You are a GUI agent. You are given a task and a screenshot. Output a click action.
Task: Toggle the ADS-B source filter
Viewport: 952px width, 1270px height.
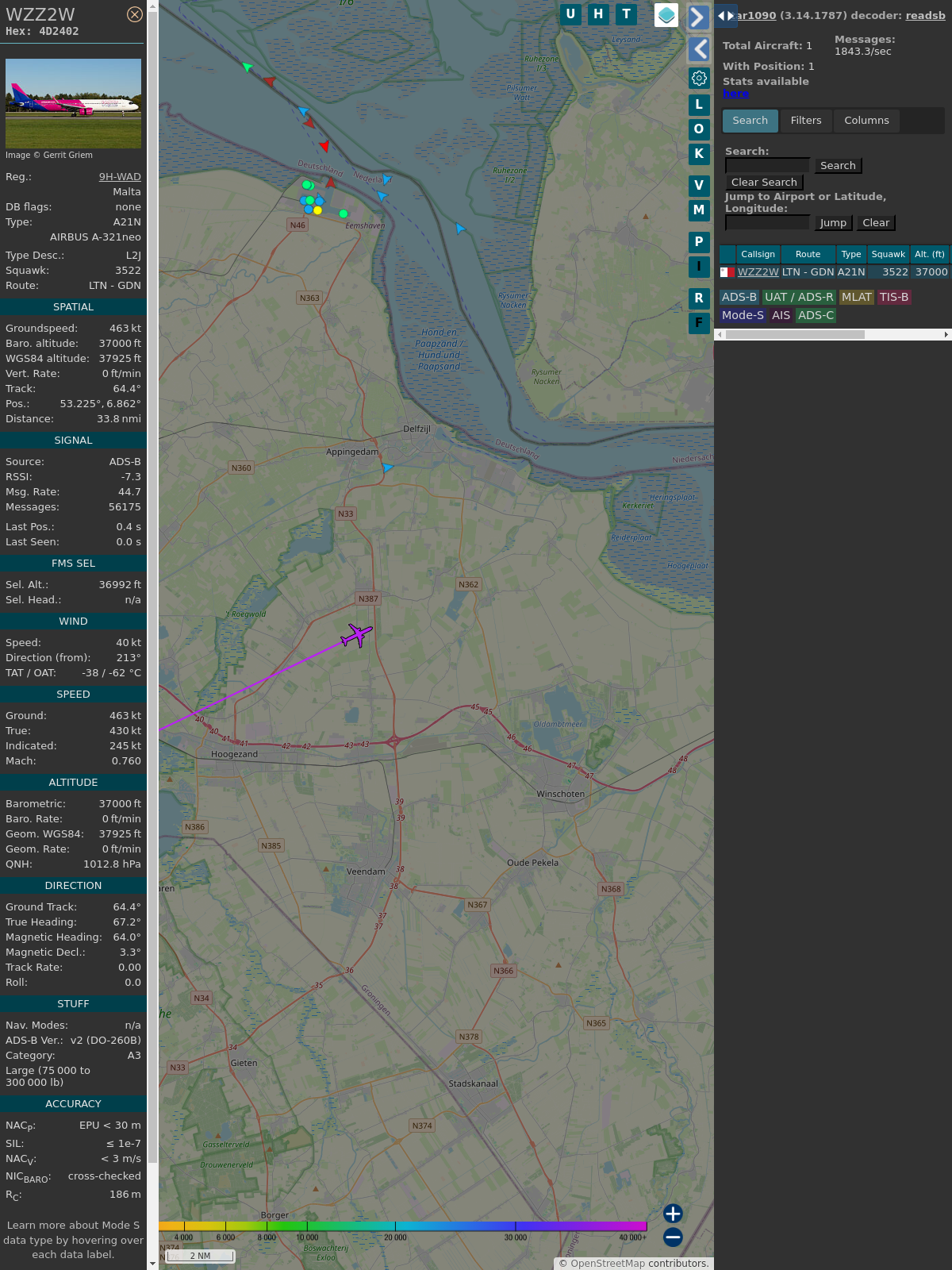point(739,297)
